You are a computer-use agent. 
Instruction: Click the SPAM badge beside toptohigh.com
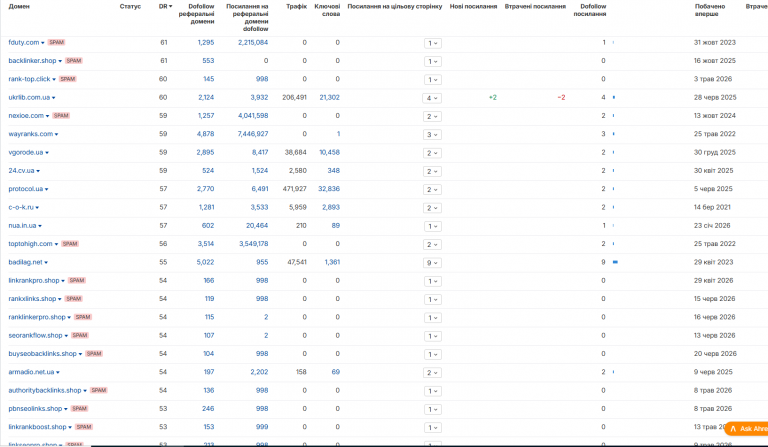click(x=70, y=244)
